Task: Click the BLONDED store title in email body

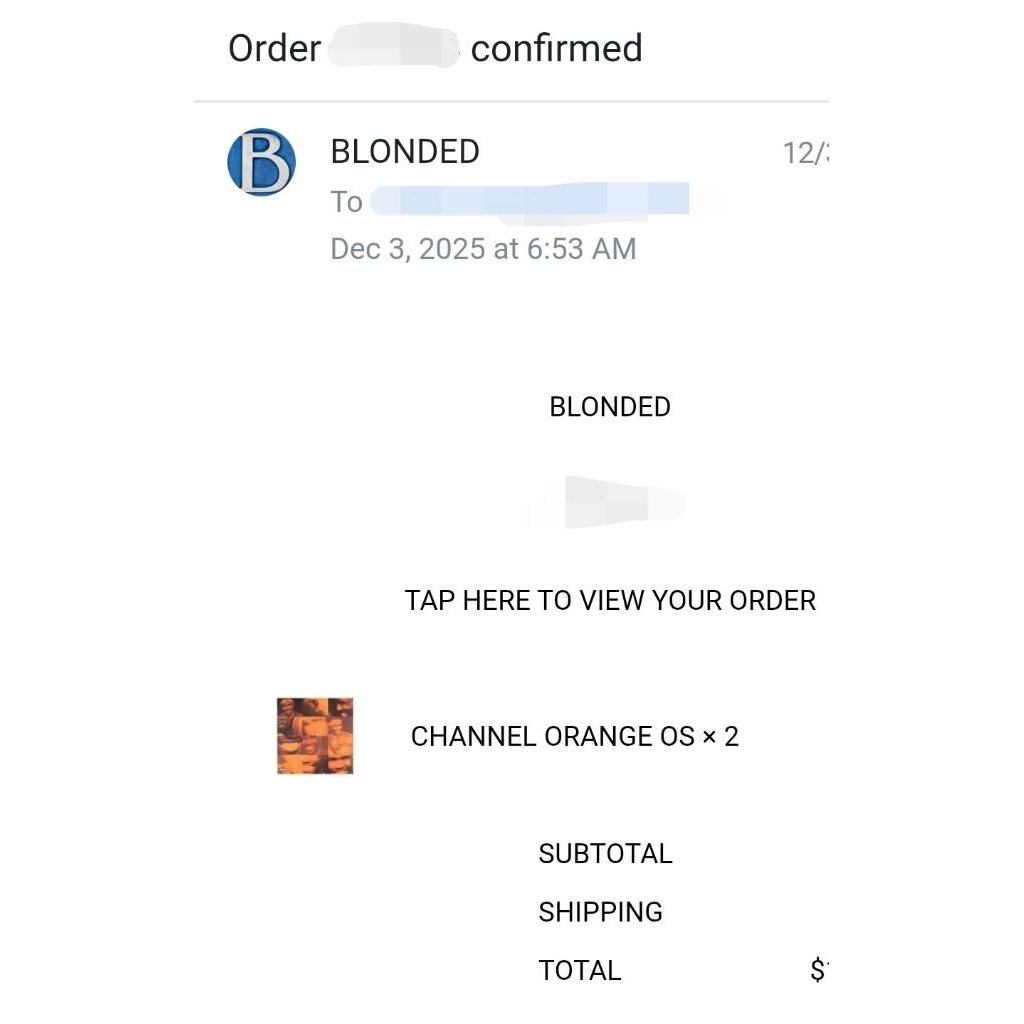Action: coord(610,407)
